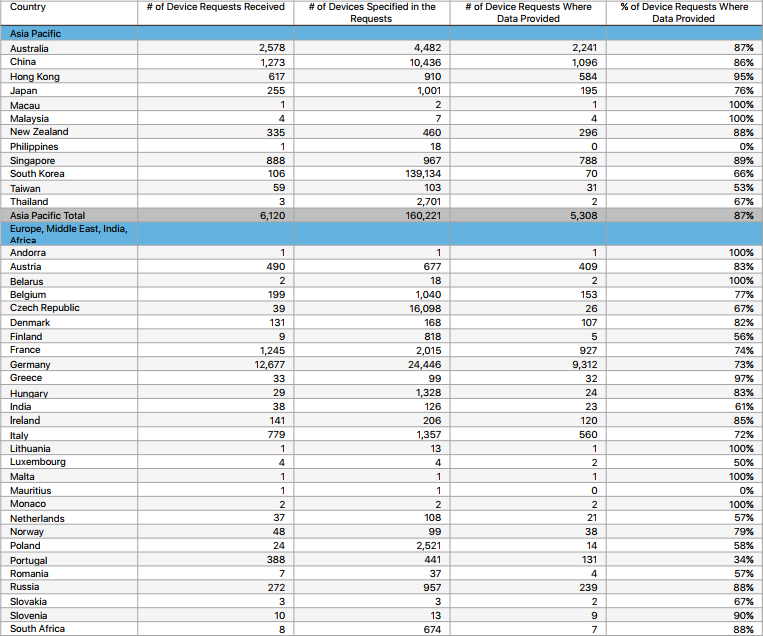Click the Greece row label
This screenshot has width=763, height=636.
pos(26,378)
